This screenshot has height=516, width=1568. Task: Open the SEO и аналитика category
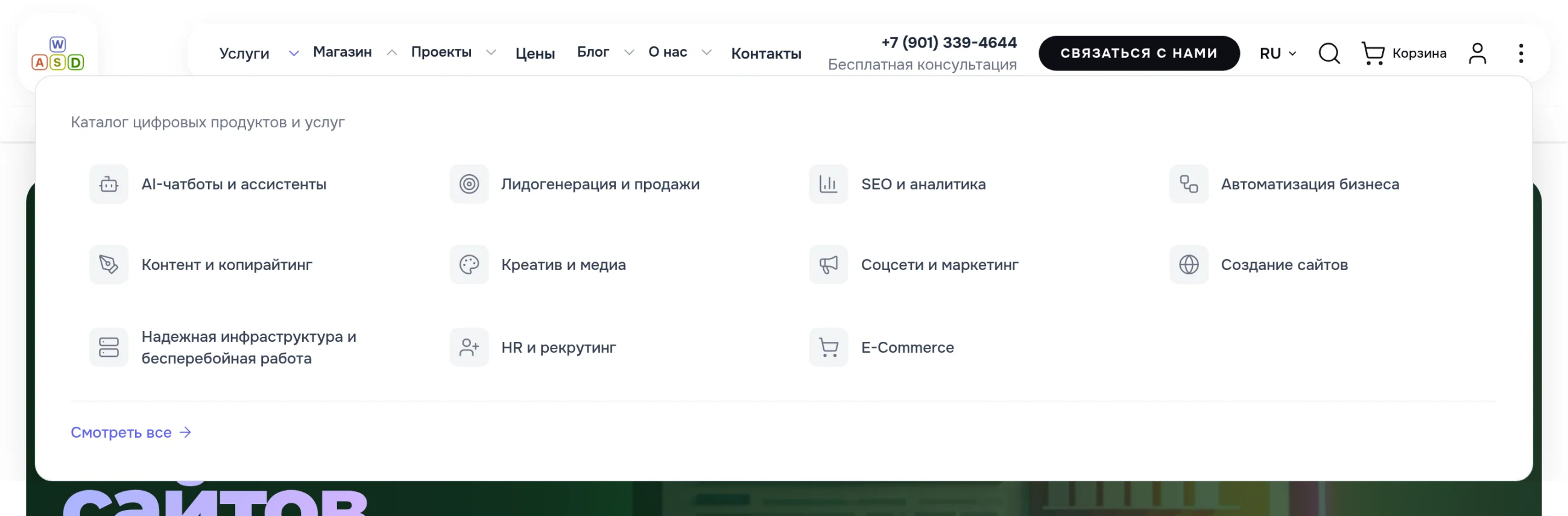pos(923,184)
